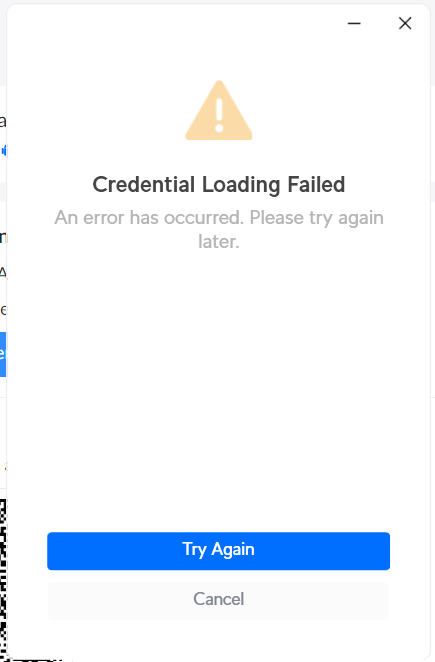
Task: Click the cut-off letter 'e' at left edge
Action: (x=3, y=310)
